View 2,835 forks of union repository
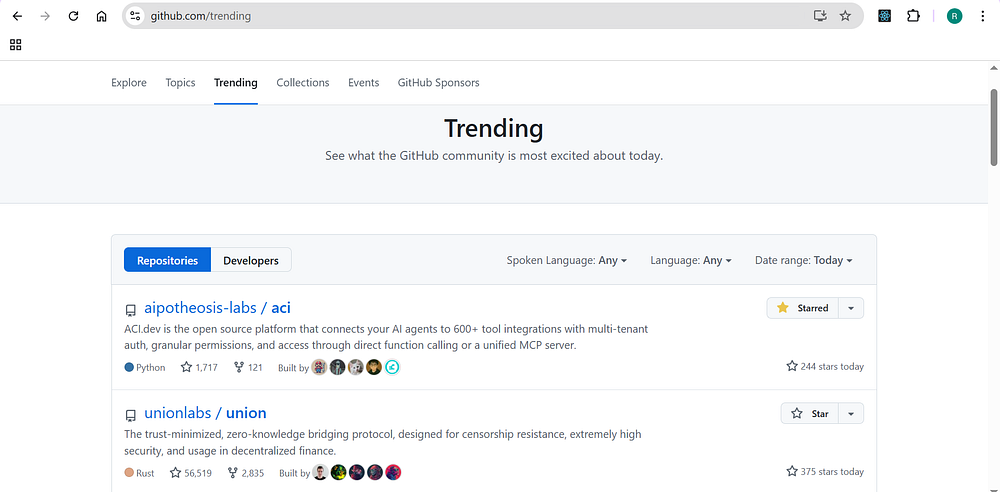 pyautogui.click(x=246, y=473)
